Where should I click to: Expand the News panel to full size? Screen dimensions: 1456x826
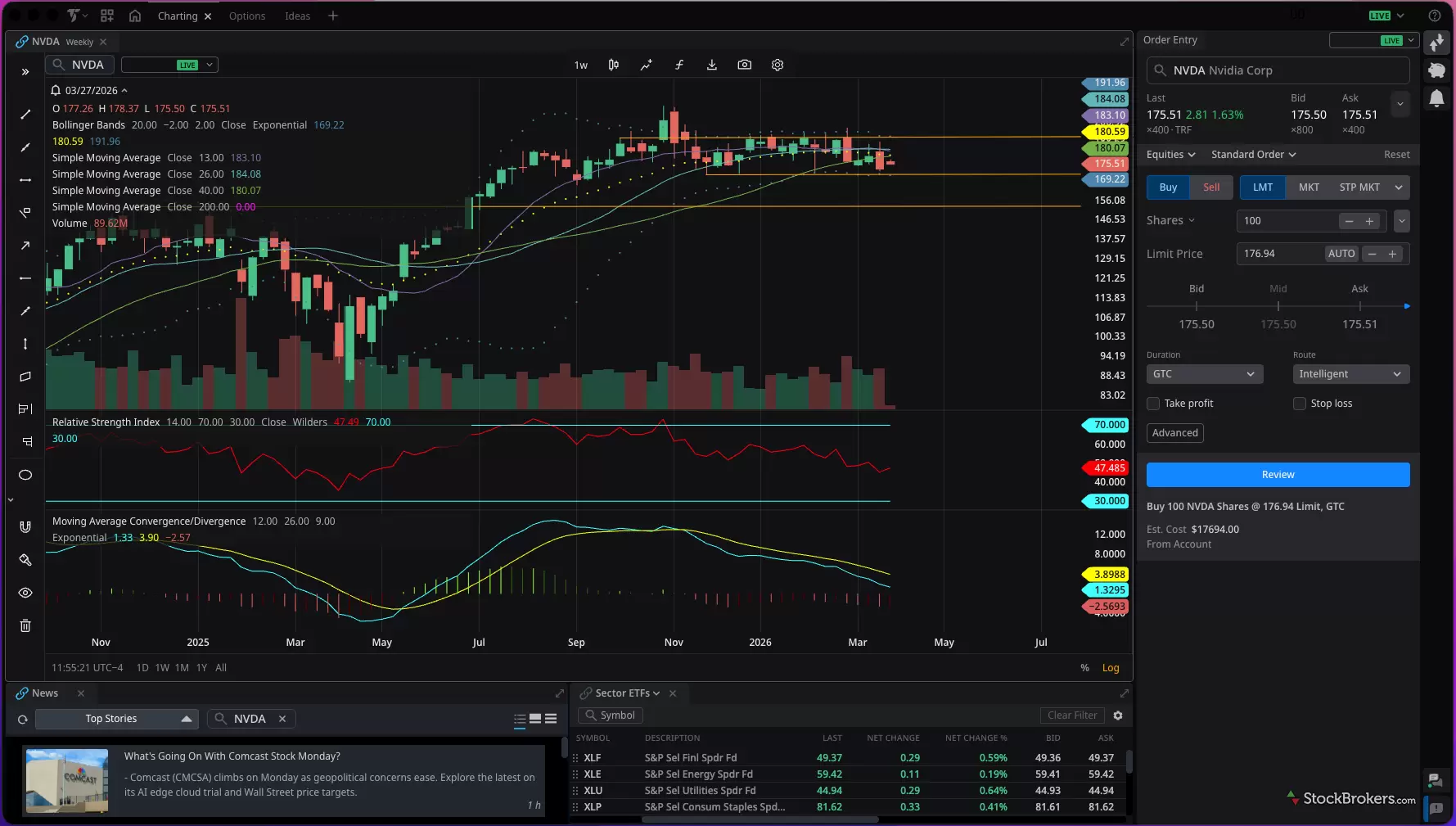560,693
